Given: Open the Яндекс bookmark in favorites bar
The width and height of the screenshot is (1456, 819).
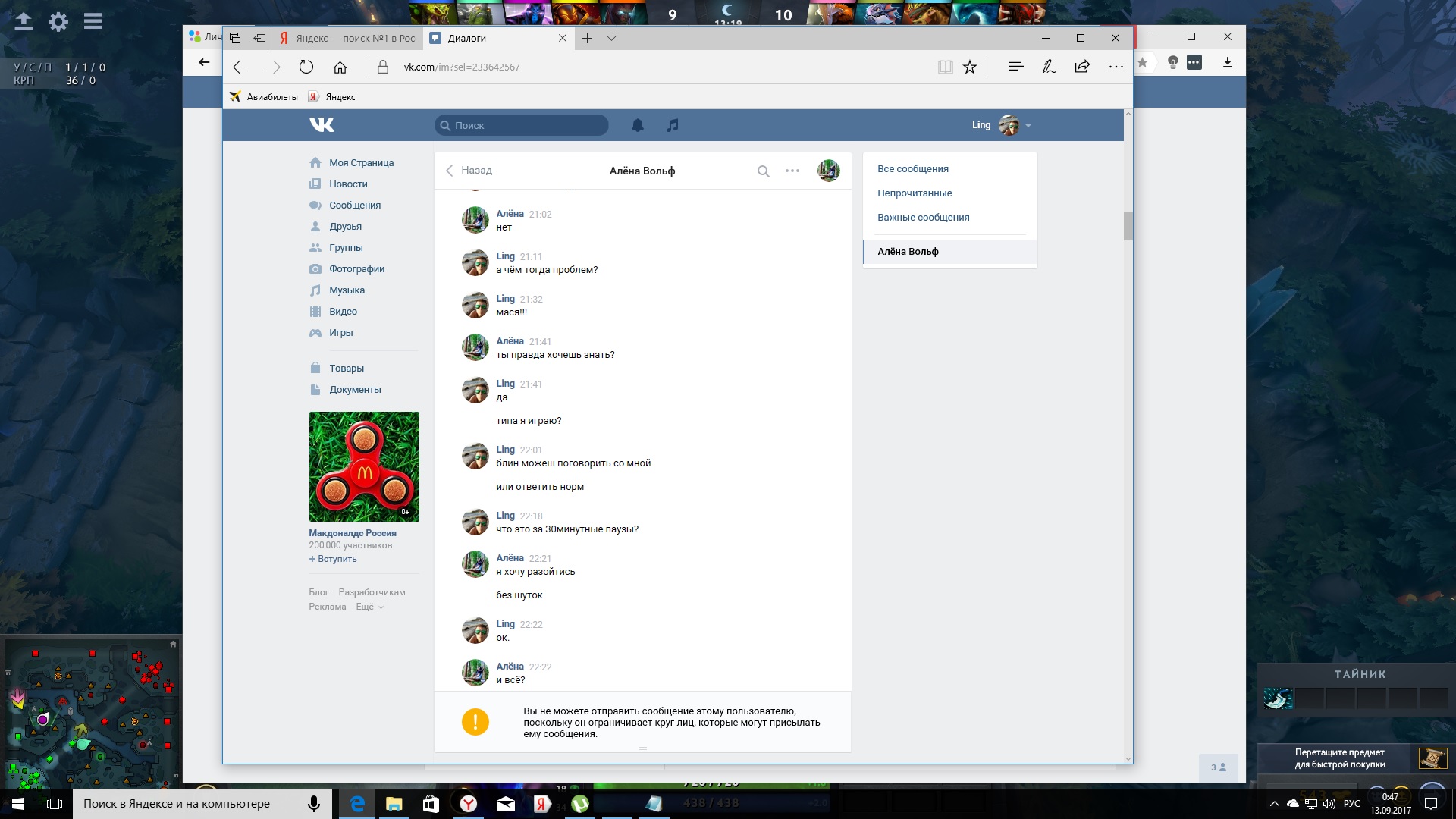Looking at the screenshot, I should click(x=332, y=97).
